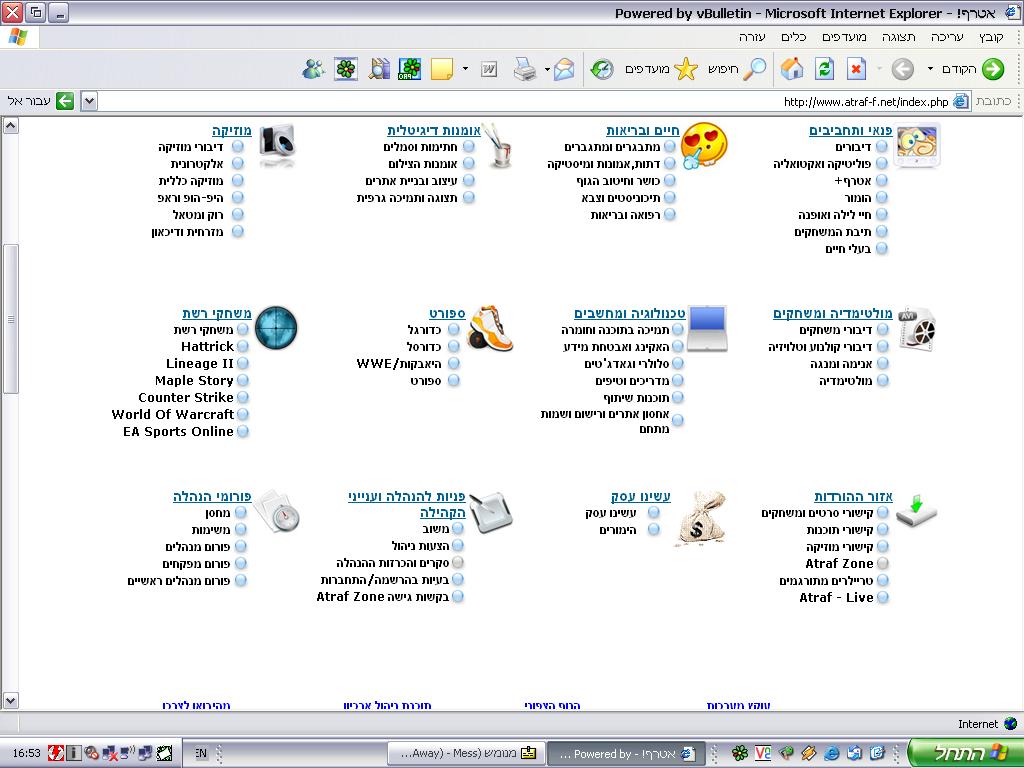The width and height of the screenshot is (1024, 768).
Task: Open the World Of Warcraft forum link
Action: point(172,414)
